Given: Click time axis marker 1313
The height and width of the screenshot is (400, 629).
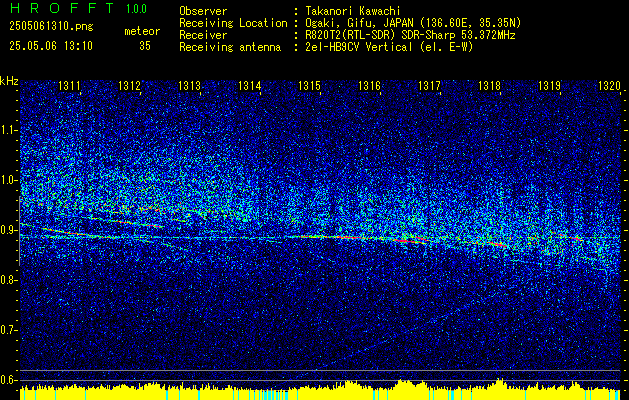Looking at the screenshot, I should (189, 85).
